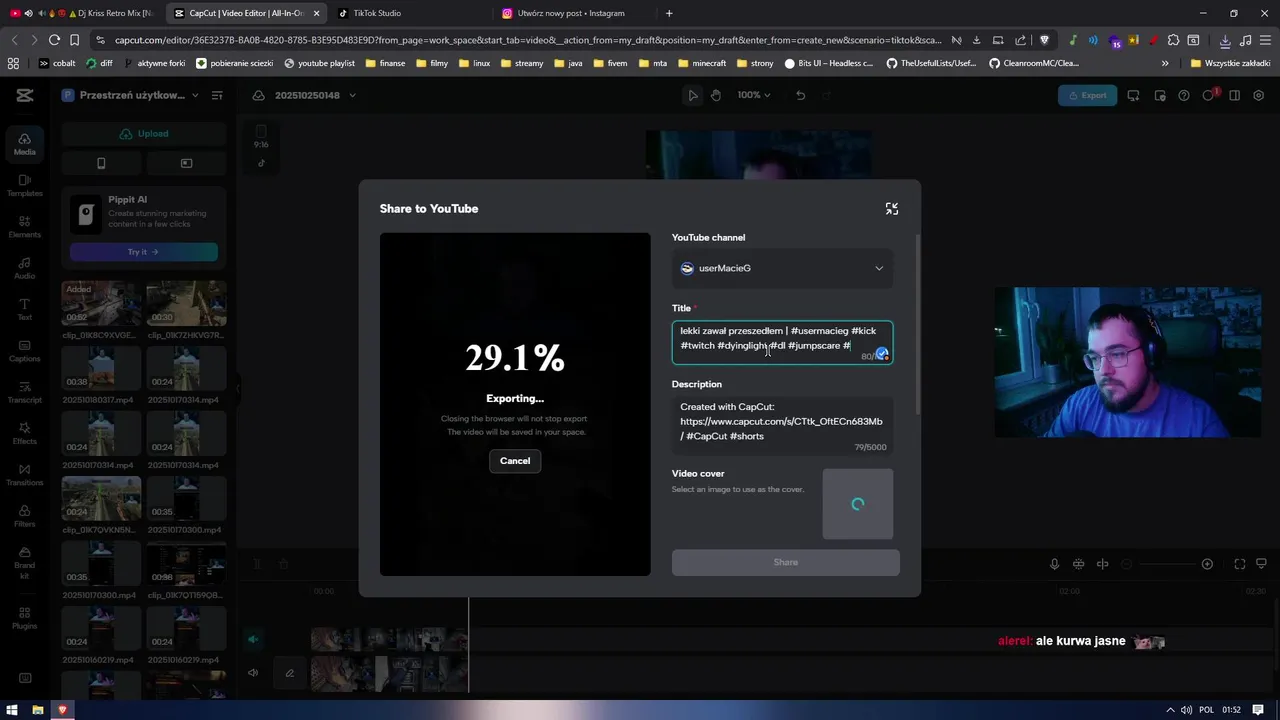Open the Transcript panel in sidebar
Viewport: 1280px width, 720px height.
point(25,392)
